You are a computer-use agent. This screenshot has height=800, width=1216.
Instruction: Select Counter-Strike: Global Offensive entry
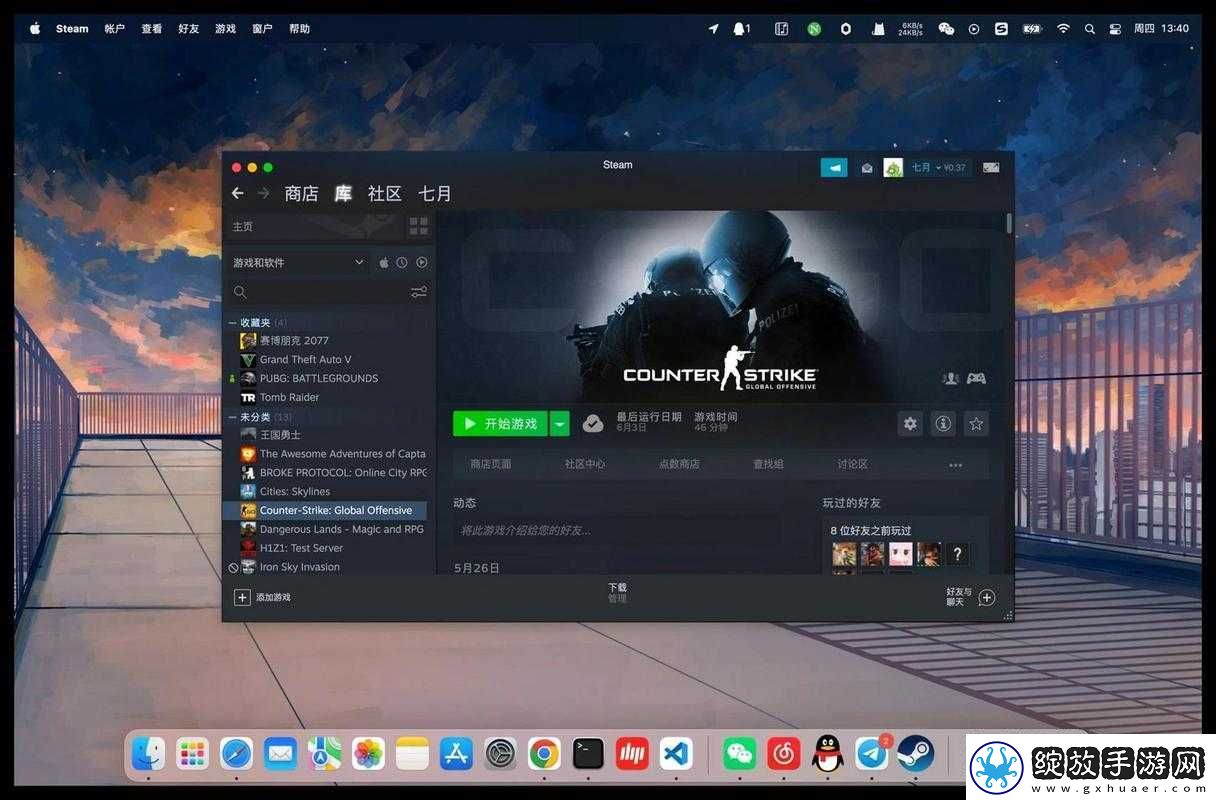click(324, 510)
